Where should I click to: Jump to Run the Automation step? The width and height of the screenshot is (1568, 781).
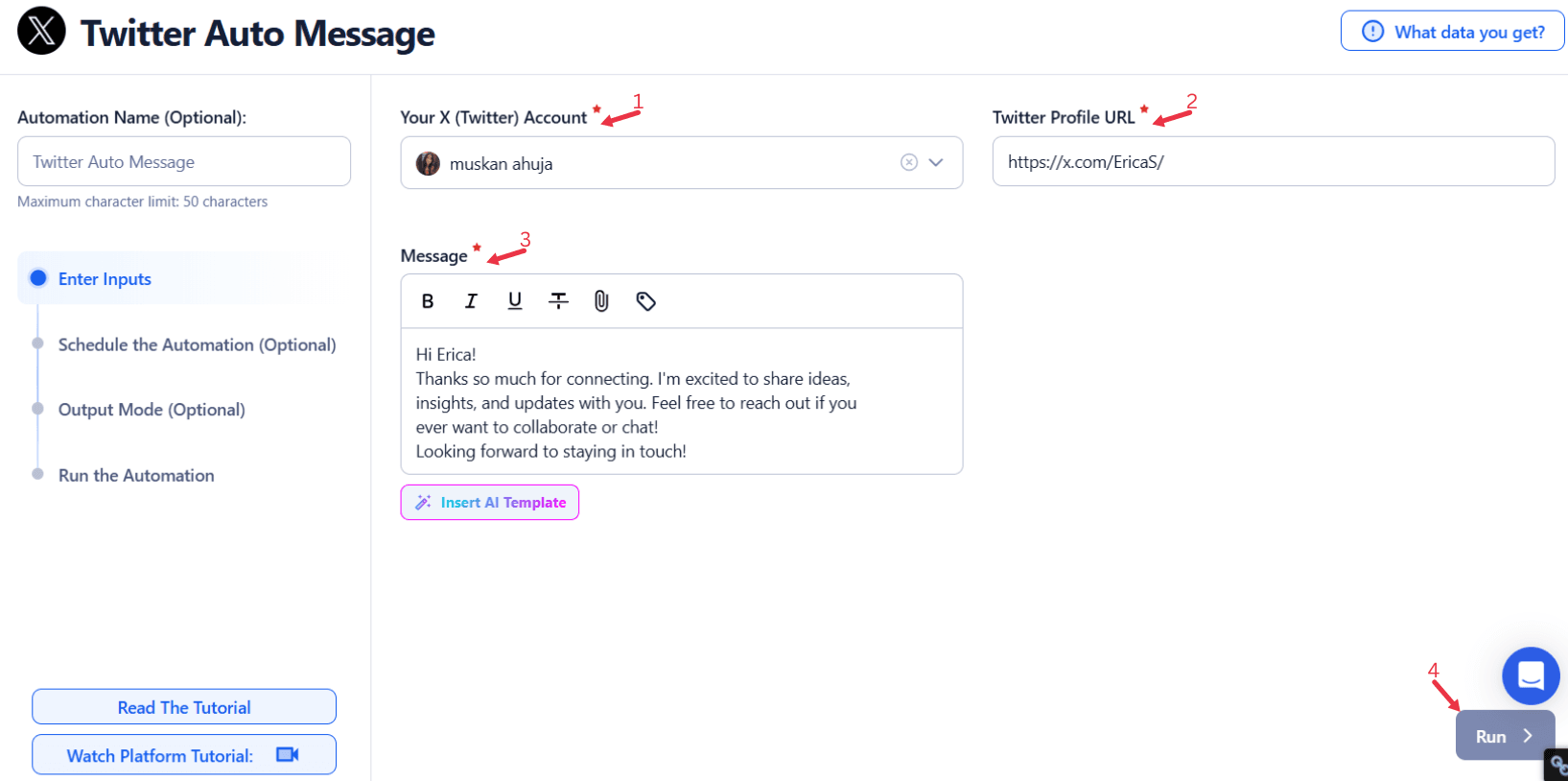136,476
